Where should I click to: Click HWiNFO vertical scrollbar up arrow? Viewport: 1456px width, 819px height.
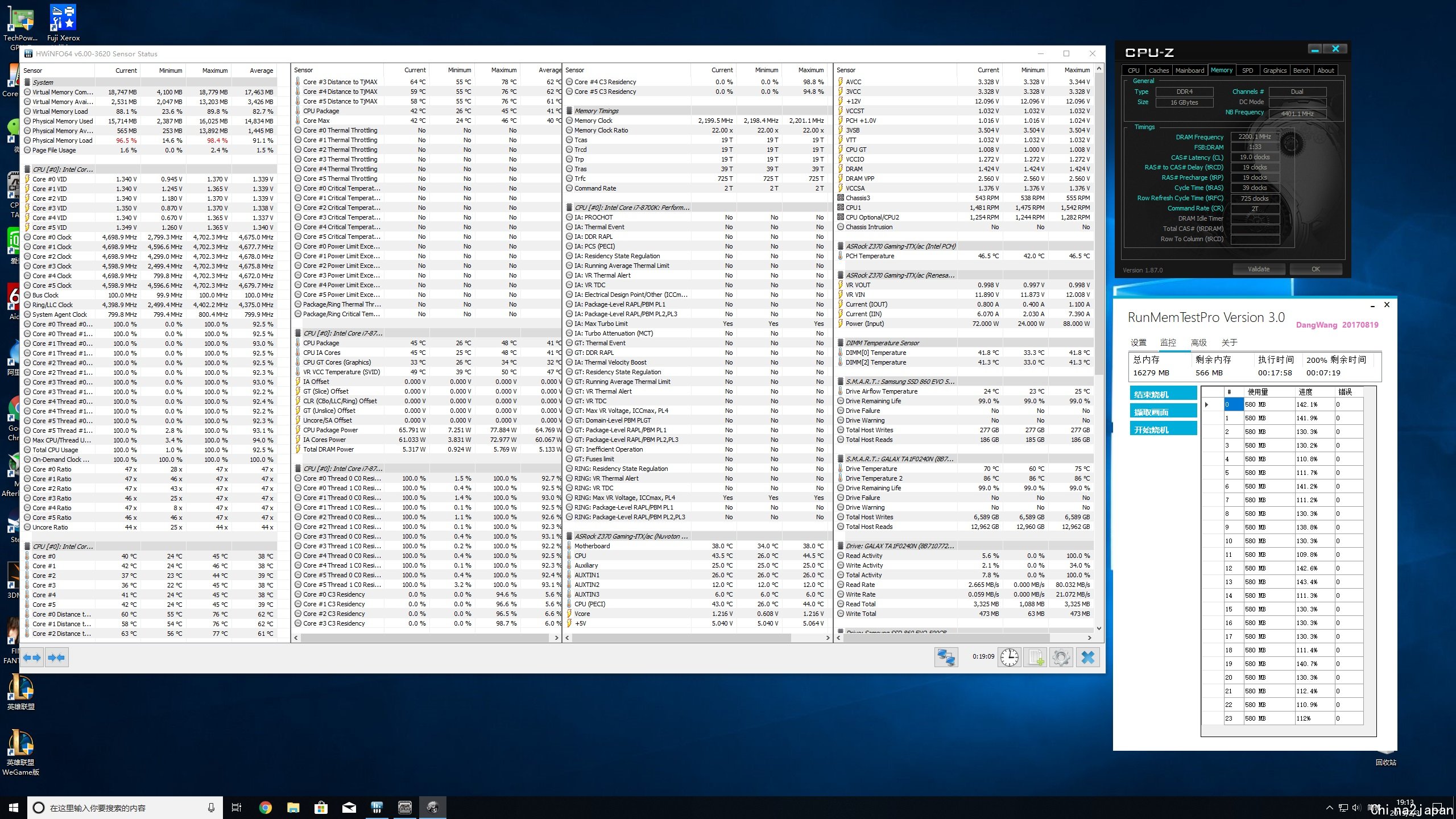point(1099,69)
